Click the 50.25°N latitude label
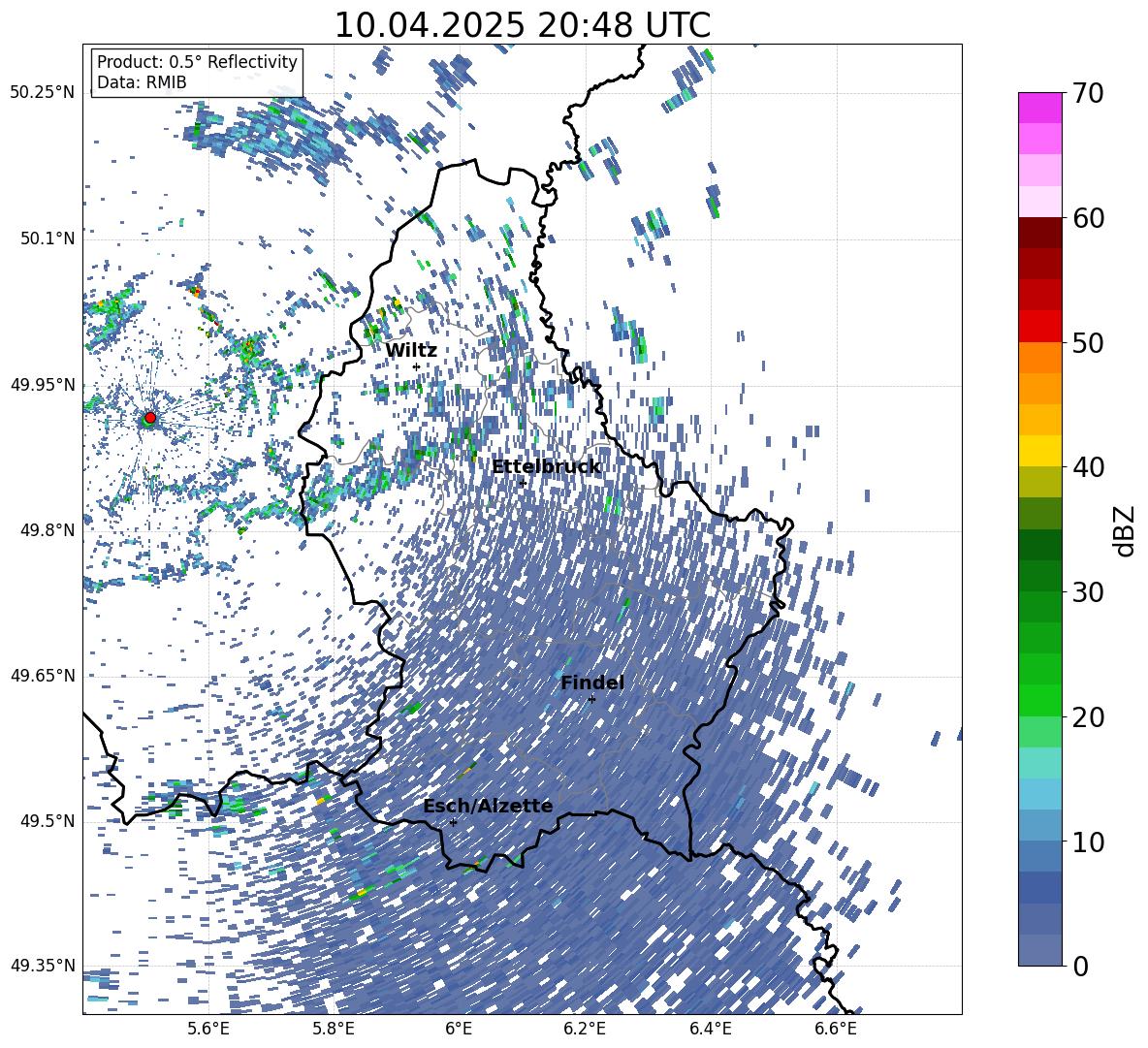Image resolution: width=1148 pixels, height=1048 pixels. (43, 93)
